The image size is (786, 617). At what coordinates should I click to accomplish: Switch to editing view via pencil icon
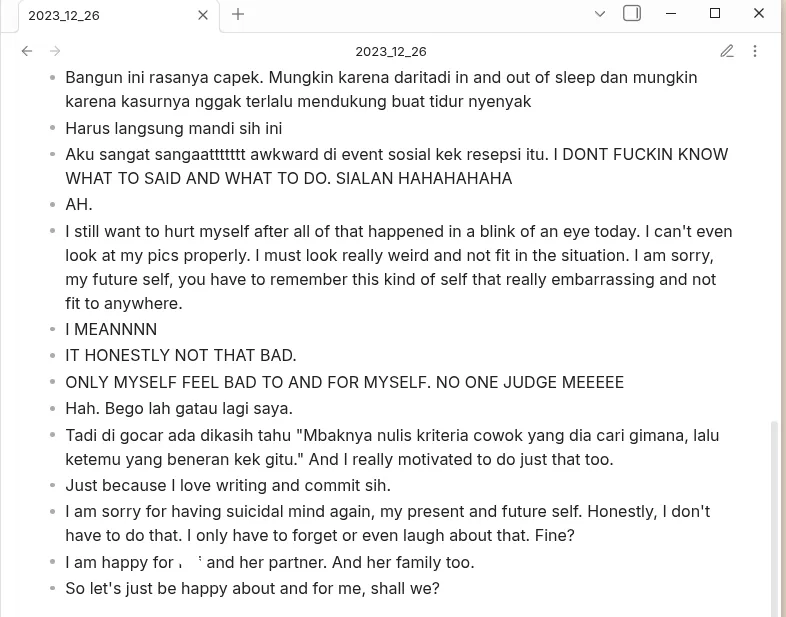coord(727,51)
